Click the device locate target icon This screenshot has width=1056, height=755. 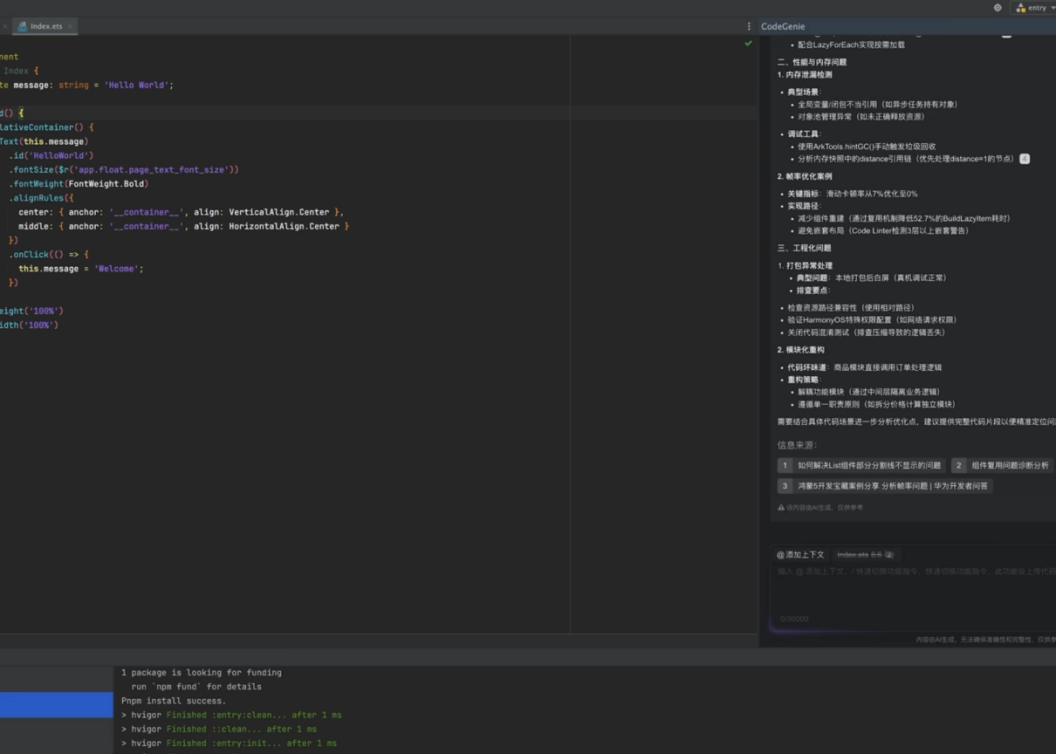click(997, 7)
